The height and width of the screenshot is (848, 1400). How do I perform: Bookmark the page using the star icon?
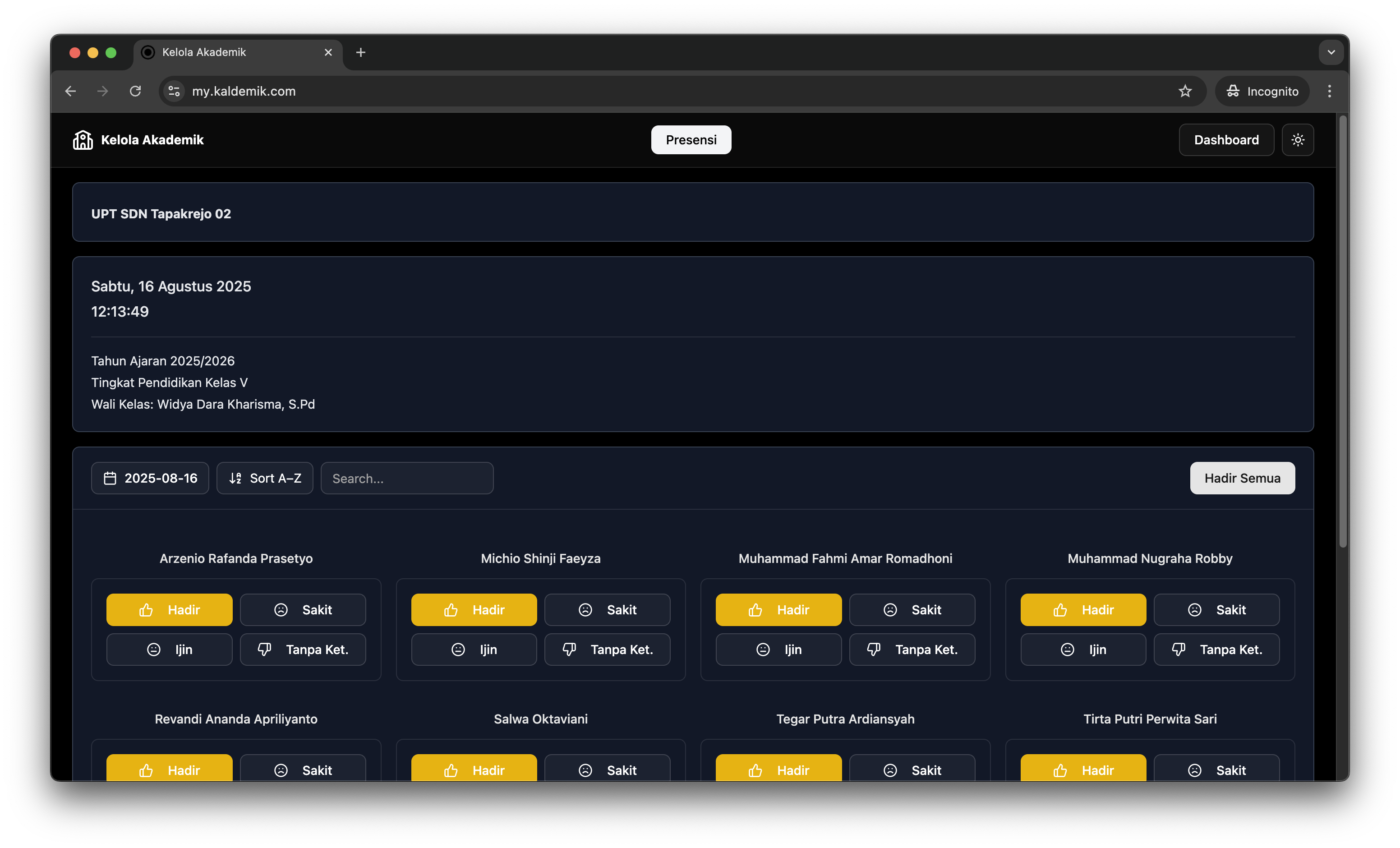coord(1185,91)
